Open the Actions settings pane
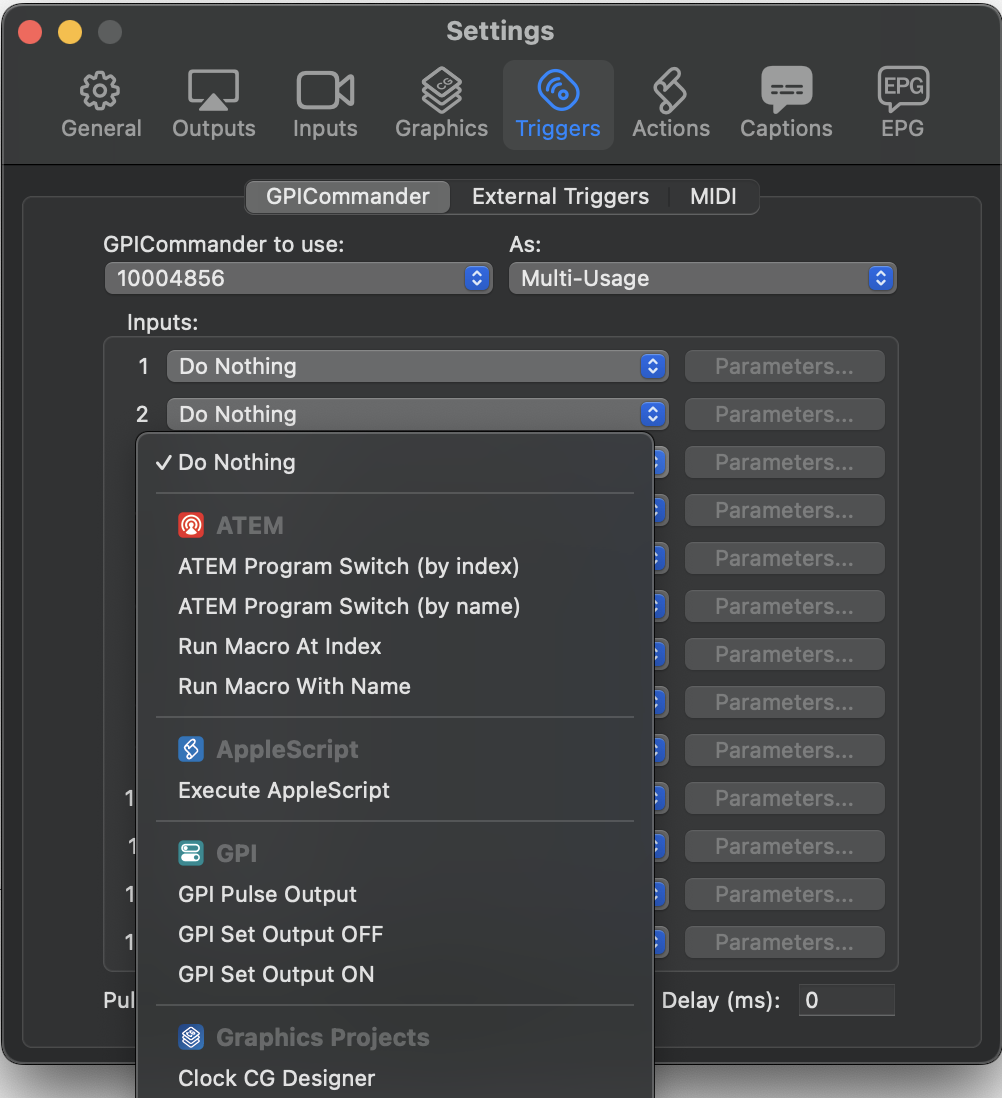This screenshot has width=1002, height=1098. pos(671,105)
